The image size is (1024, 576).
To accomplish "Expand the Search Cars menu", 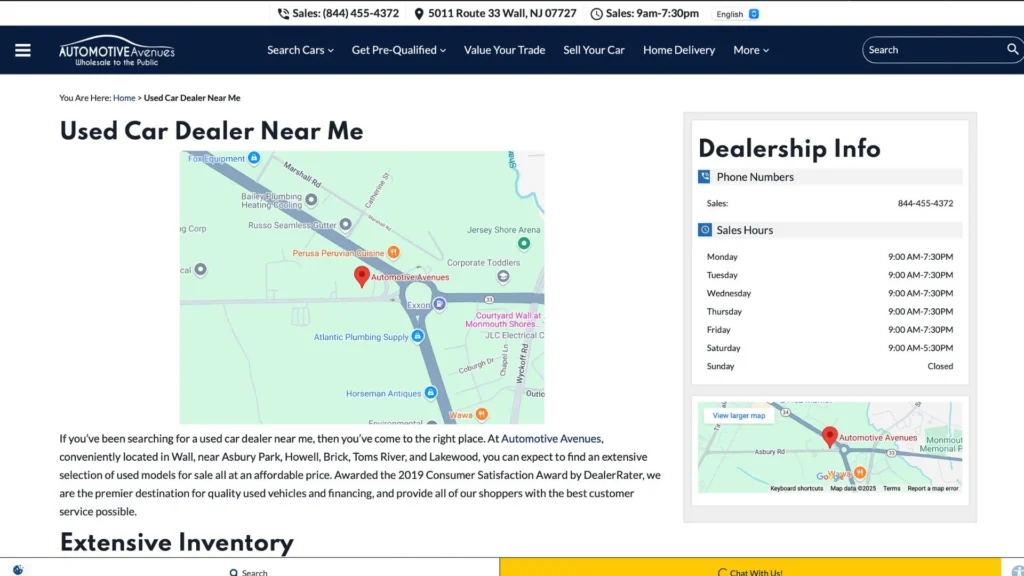I will [300, 50].
